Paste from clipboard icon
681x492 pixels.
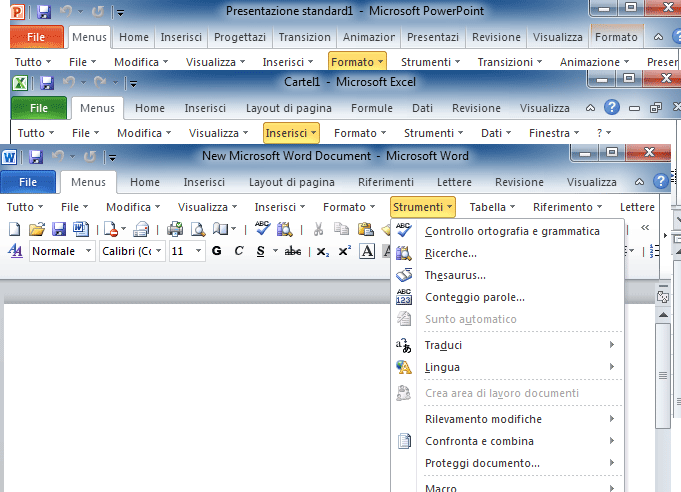coord(366,229)
